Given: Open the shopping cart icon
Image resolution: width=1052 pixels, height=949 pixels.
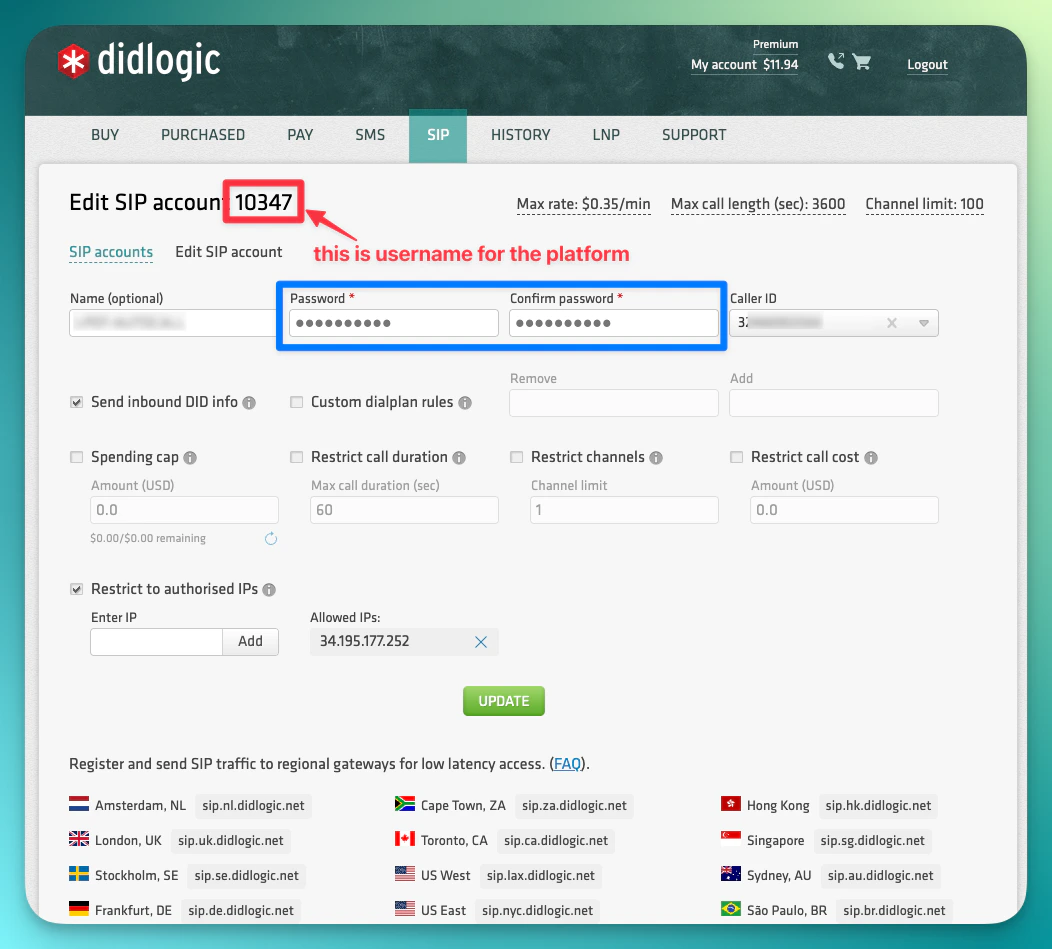Looking at the screenshot, I should 862,61.
